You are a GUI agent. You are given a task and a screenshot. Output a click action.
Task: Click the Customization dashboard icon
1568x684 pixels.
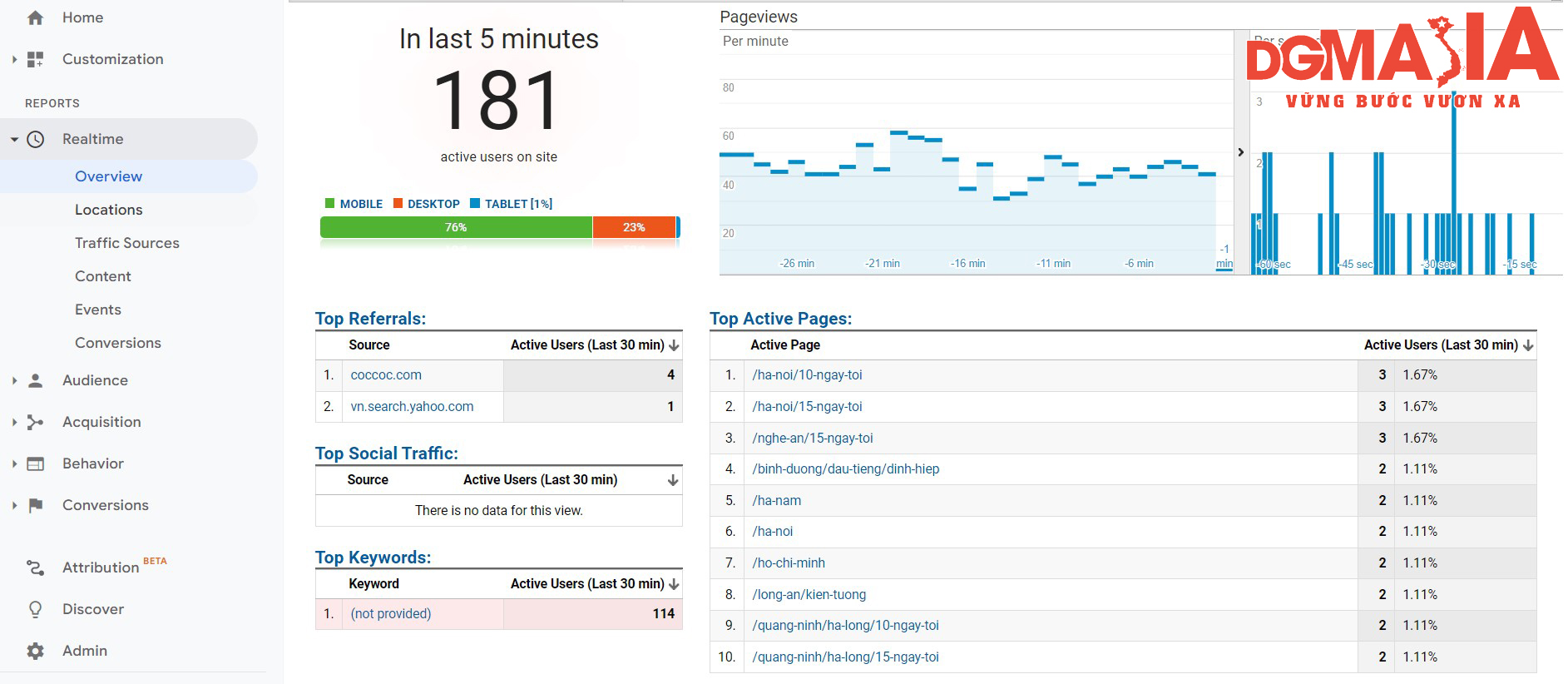[35, 59]
